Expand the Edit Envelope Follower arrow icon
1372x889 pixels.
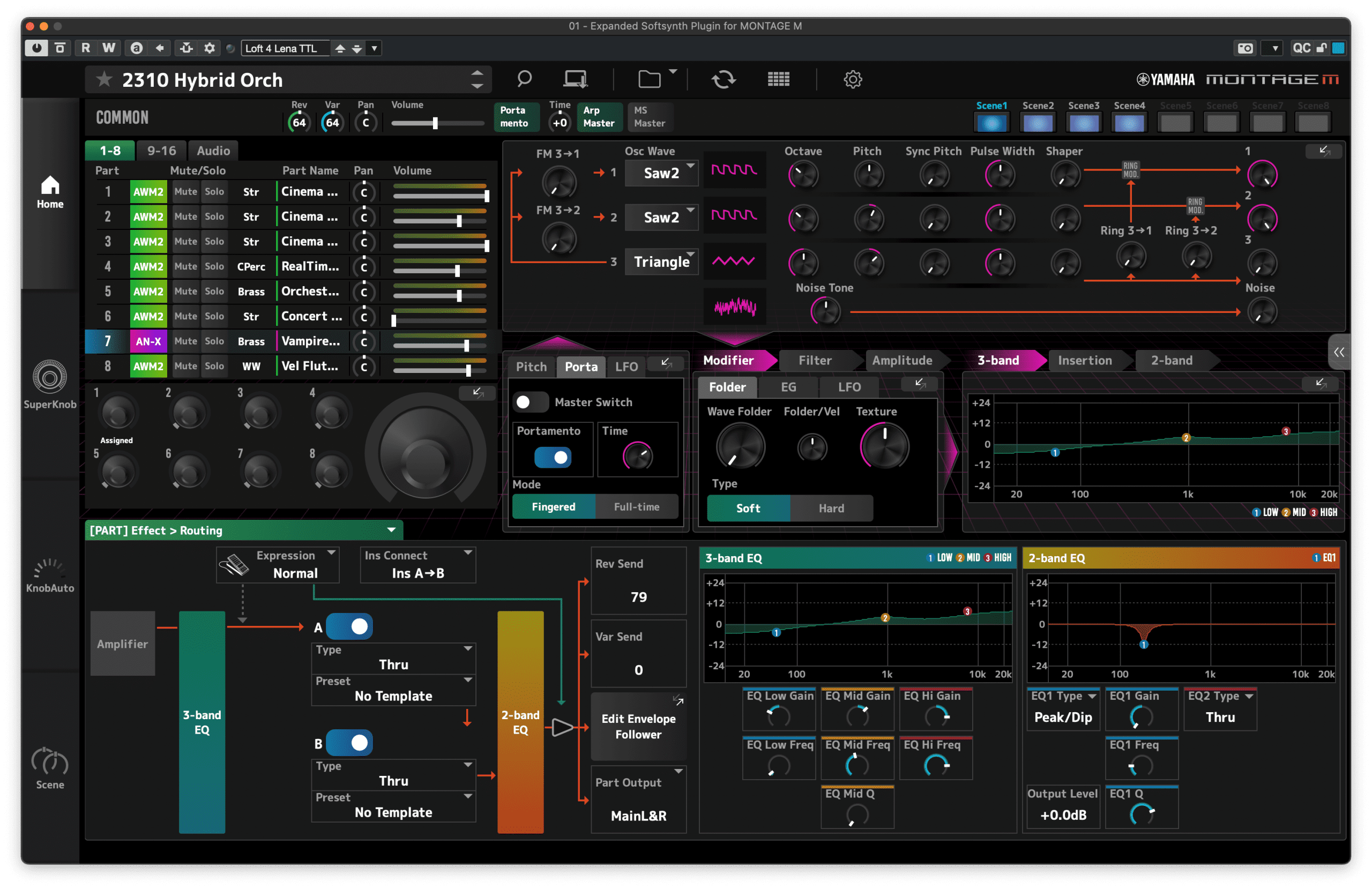678,700
